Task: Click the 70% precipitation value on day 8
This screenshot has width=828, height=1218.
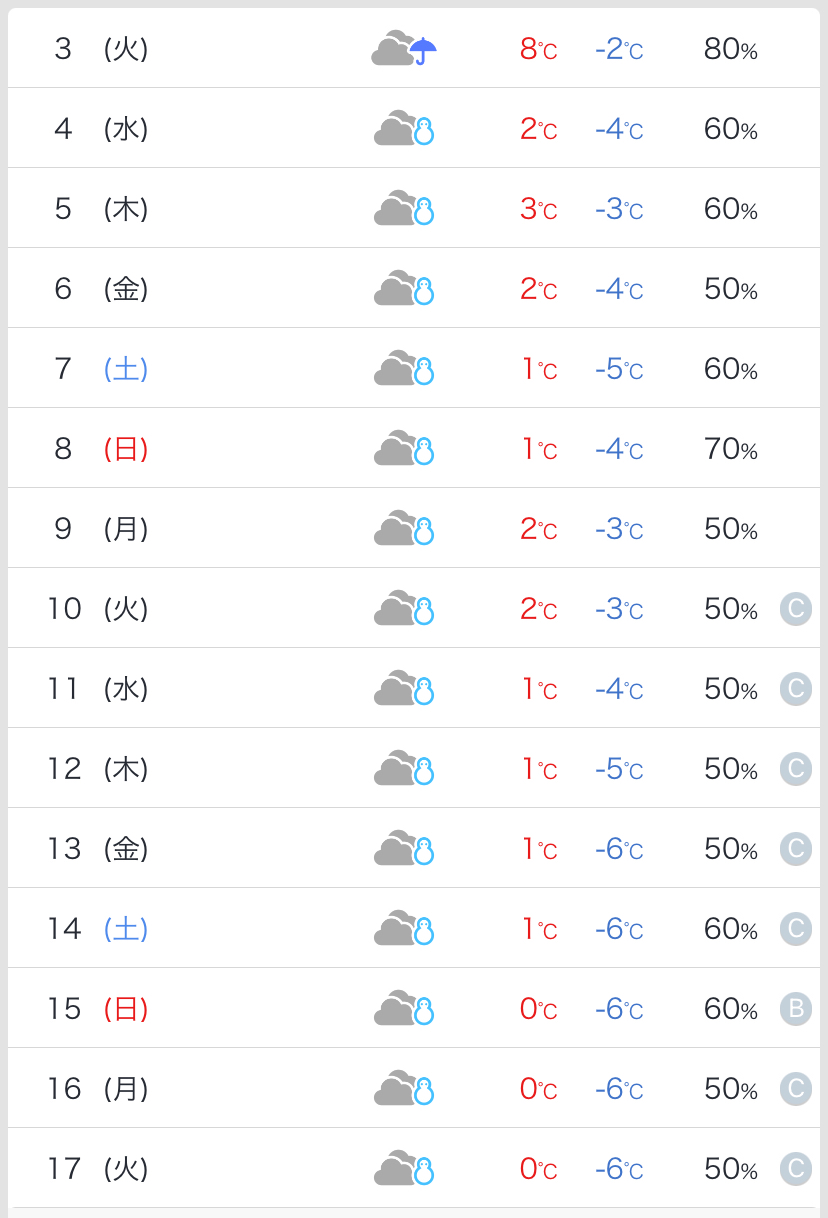Action: 730,449
